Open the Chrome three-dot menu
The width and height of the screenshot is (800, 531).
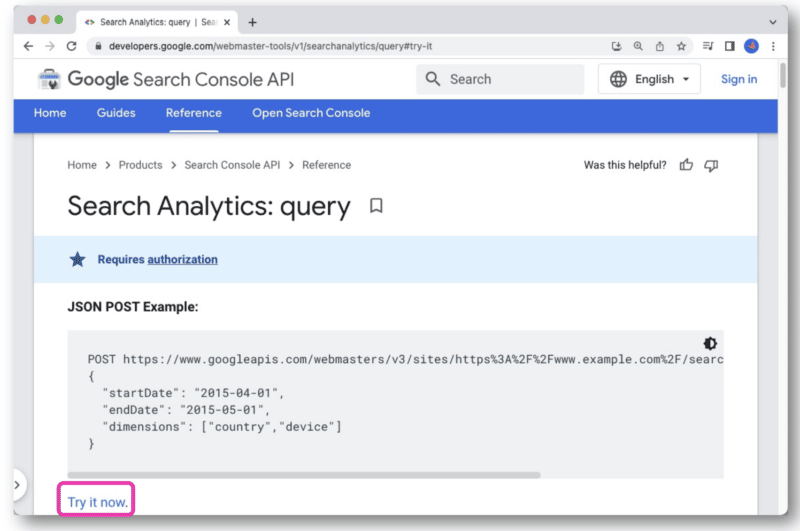click(772, 46)
